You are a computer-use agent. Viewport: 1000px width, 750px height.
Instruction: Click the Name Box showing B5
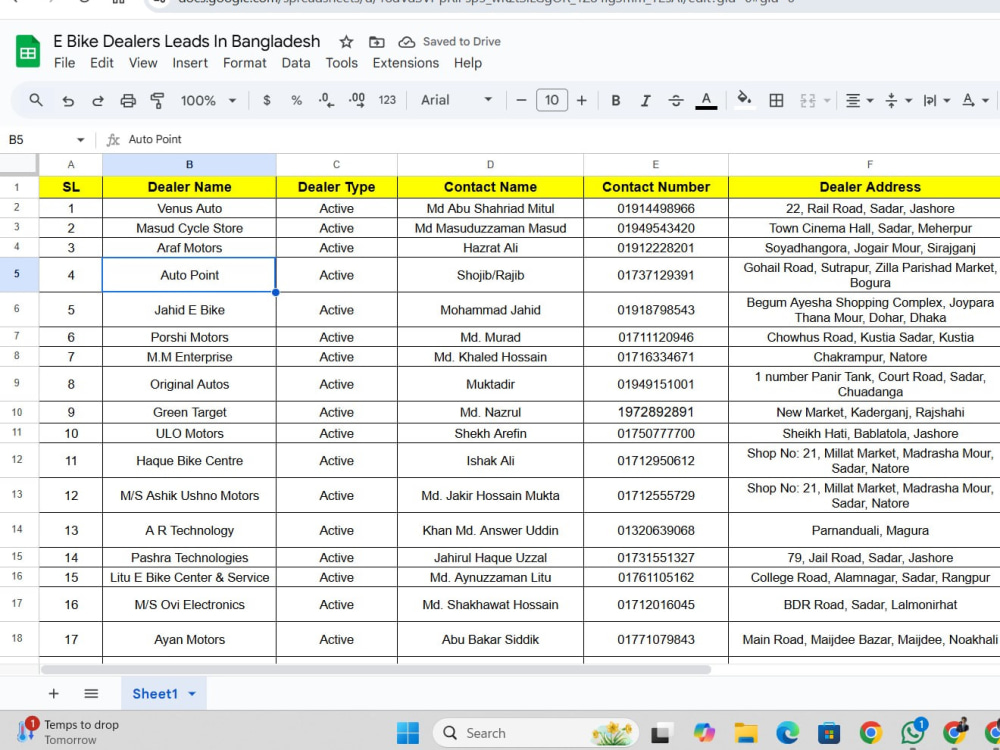tap(46, 140)
